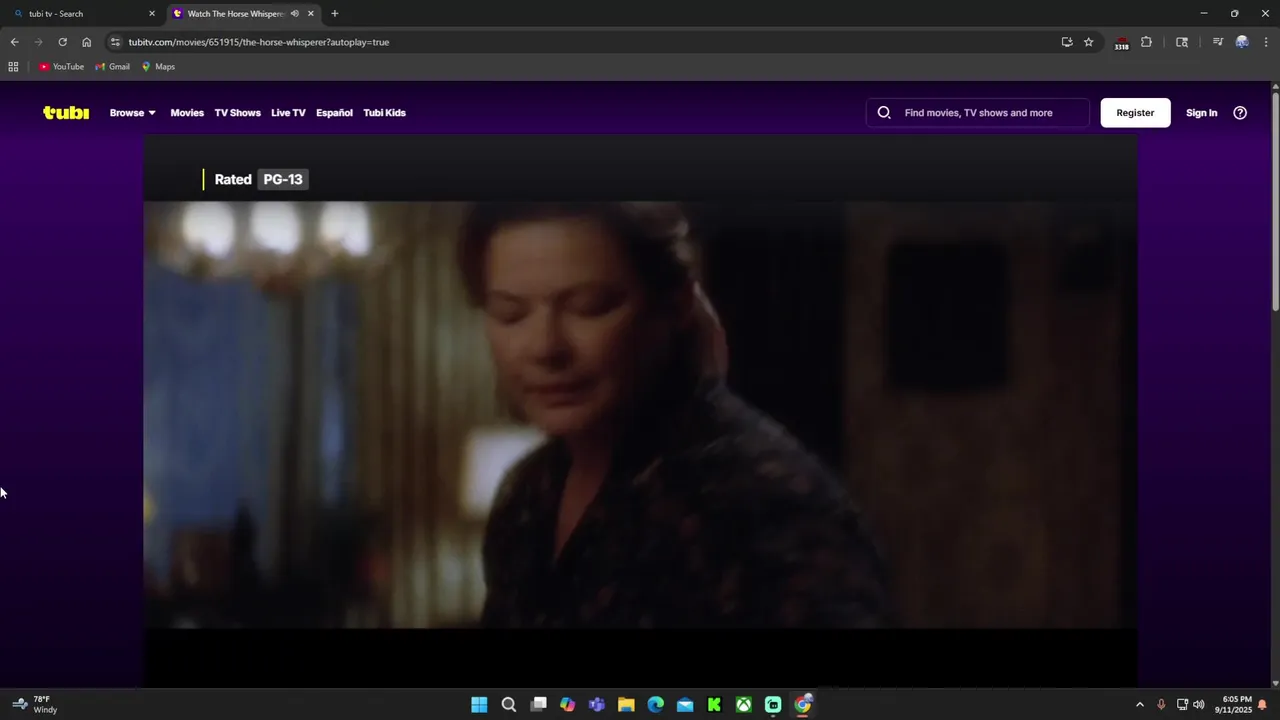Open the Gmail bookmark
Image resolution: width=1280 pixels, height=720 pixels.
112,67
